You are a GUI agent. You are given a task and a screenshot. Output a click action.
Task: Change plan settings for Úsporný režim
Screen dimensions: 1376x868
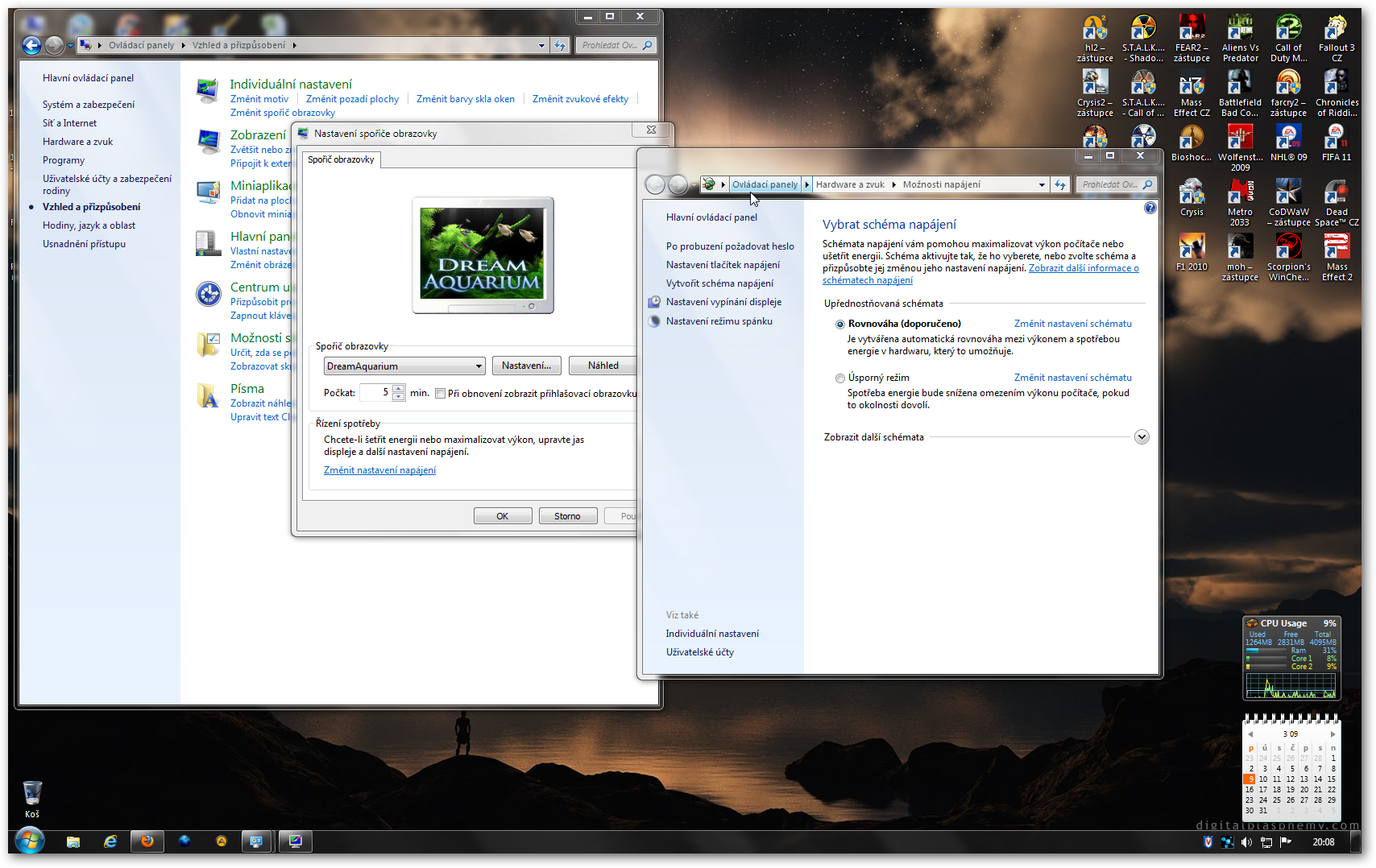[1072, 378]
